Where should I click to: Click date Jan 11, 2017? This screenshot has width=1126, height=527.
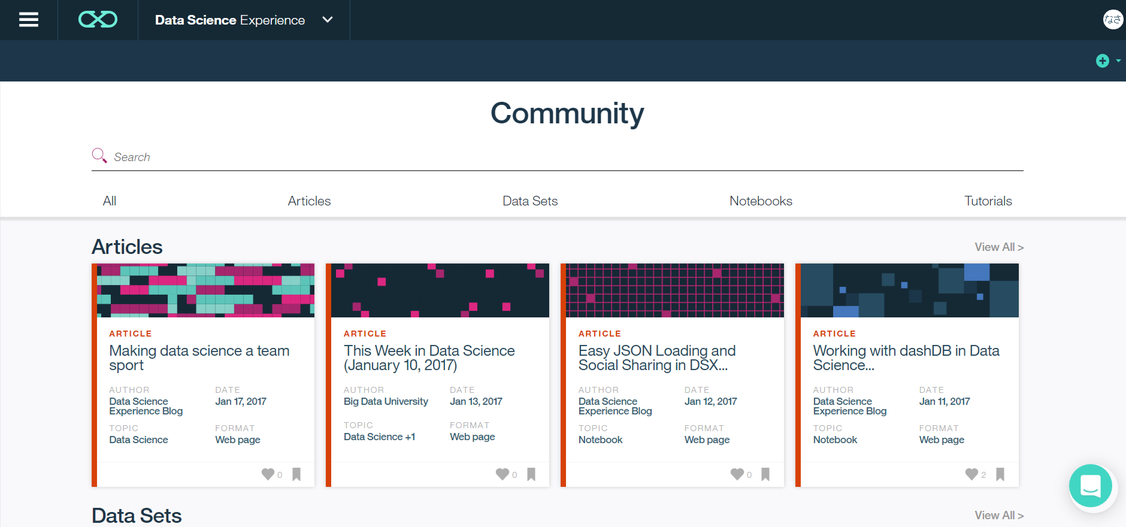(x=944, y=401)
